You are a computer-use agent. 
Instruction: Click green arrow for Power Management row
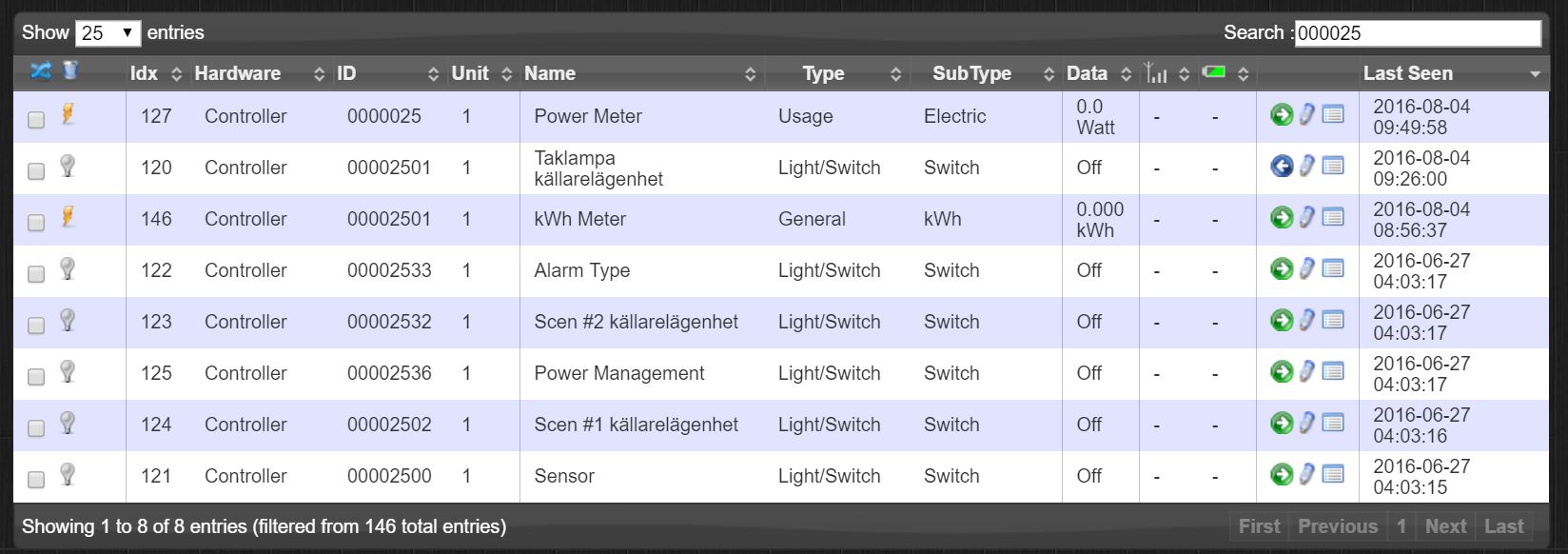1282,372
